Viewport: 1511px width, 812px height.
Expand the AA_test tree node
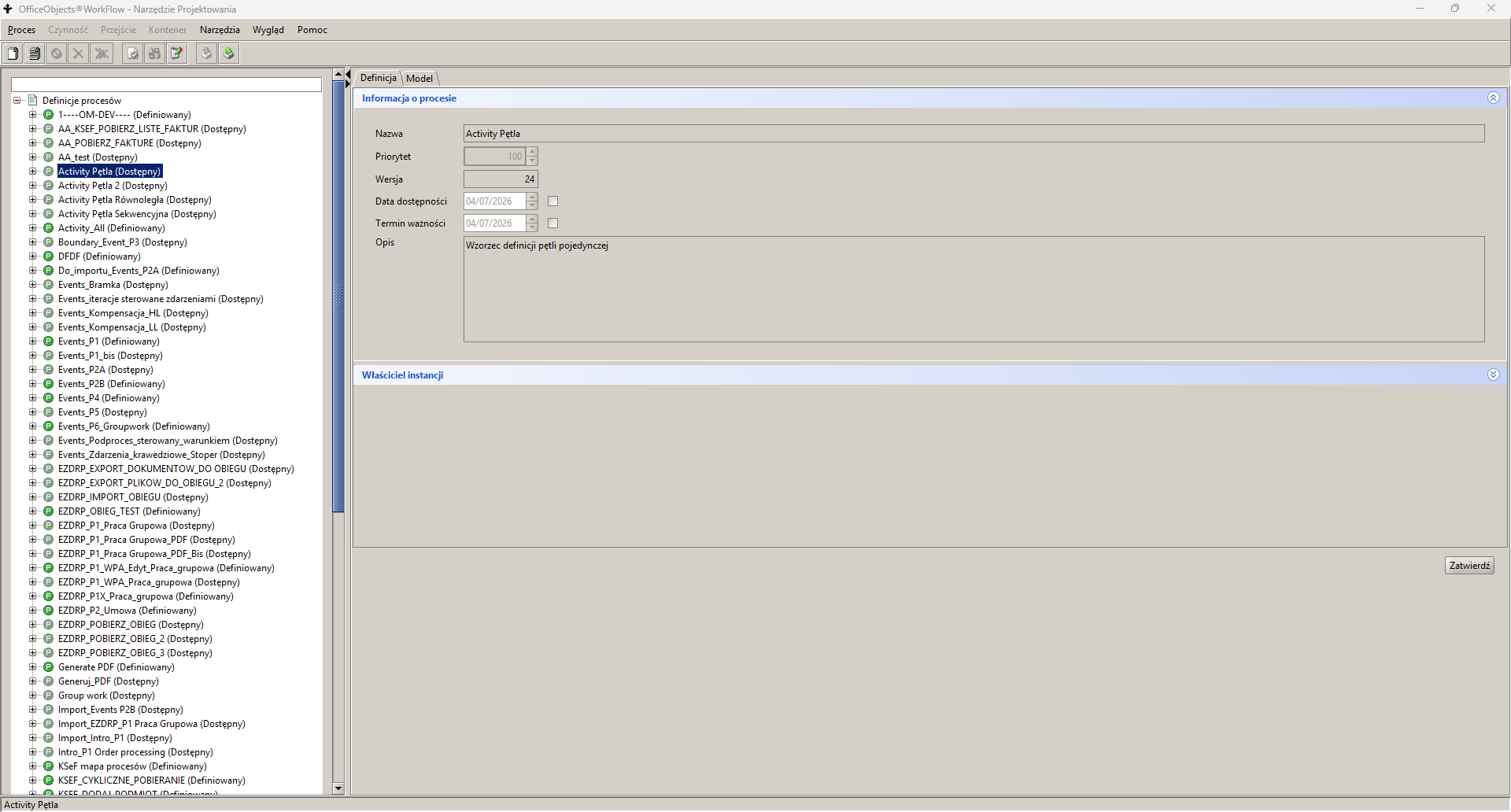point(33,157)
